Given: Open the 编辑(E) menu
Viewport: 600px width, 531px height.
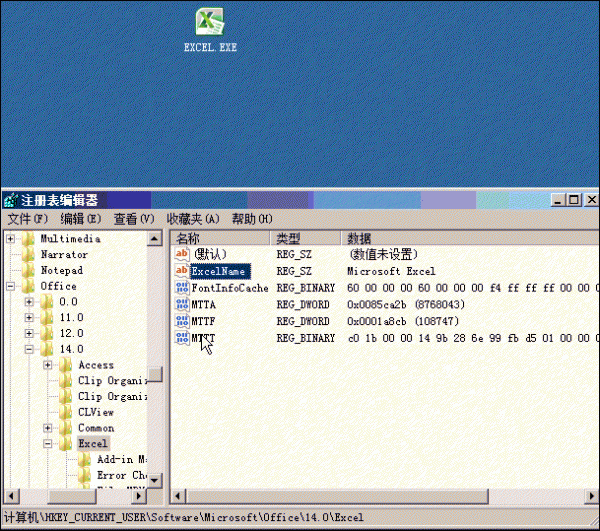Looking at the screenshot, I should (81, 219).
